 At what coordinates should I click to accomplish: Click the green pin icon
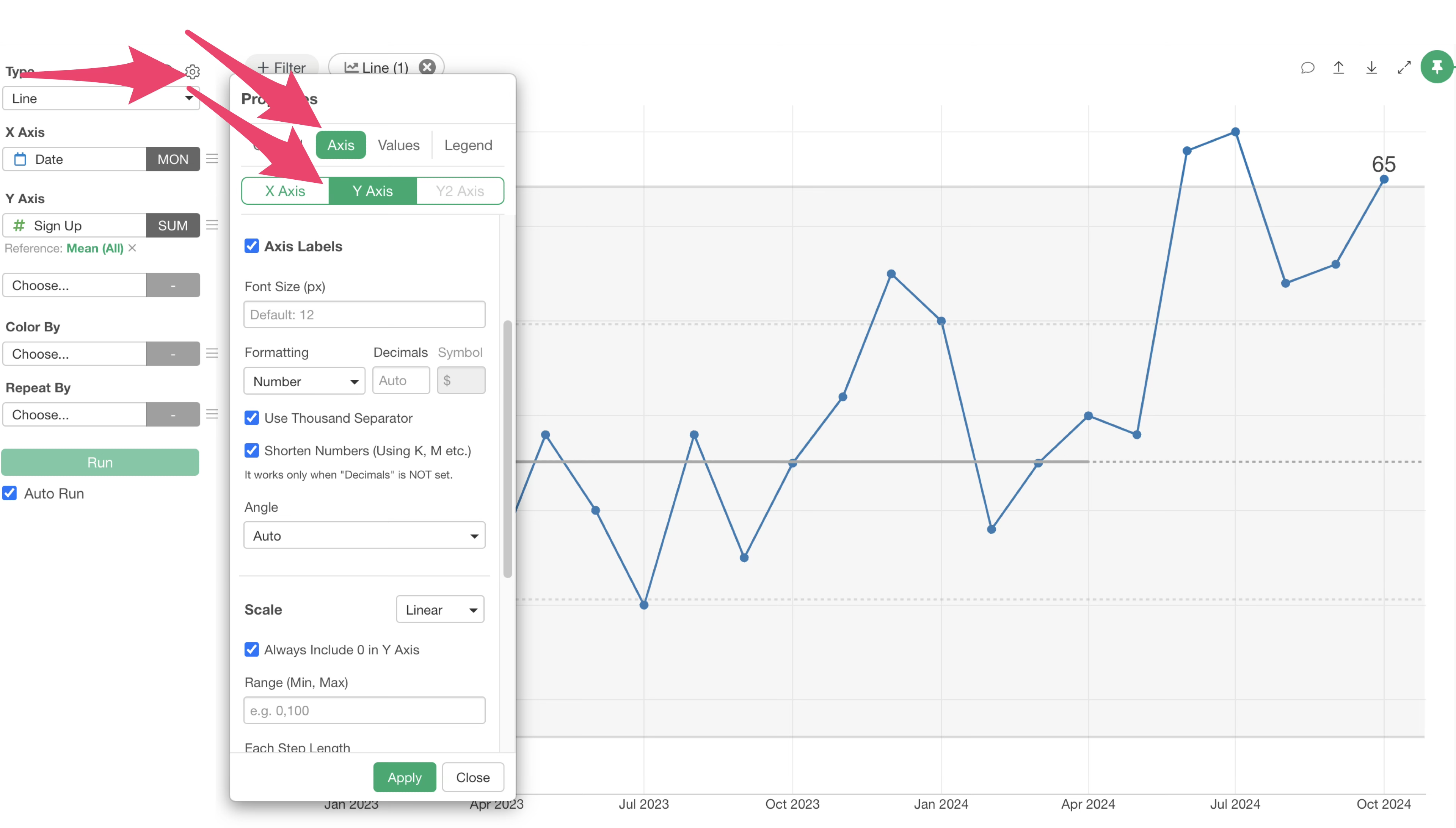[x=1437, y=67]
